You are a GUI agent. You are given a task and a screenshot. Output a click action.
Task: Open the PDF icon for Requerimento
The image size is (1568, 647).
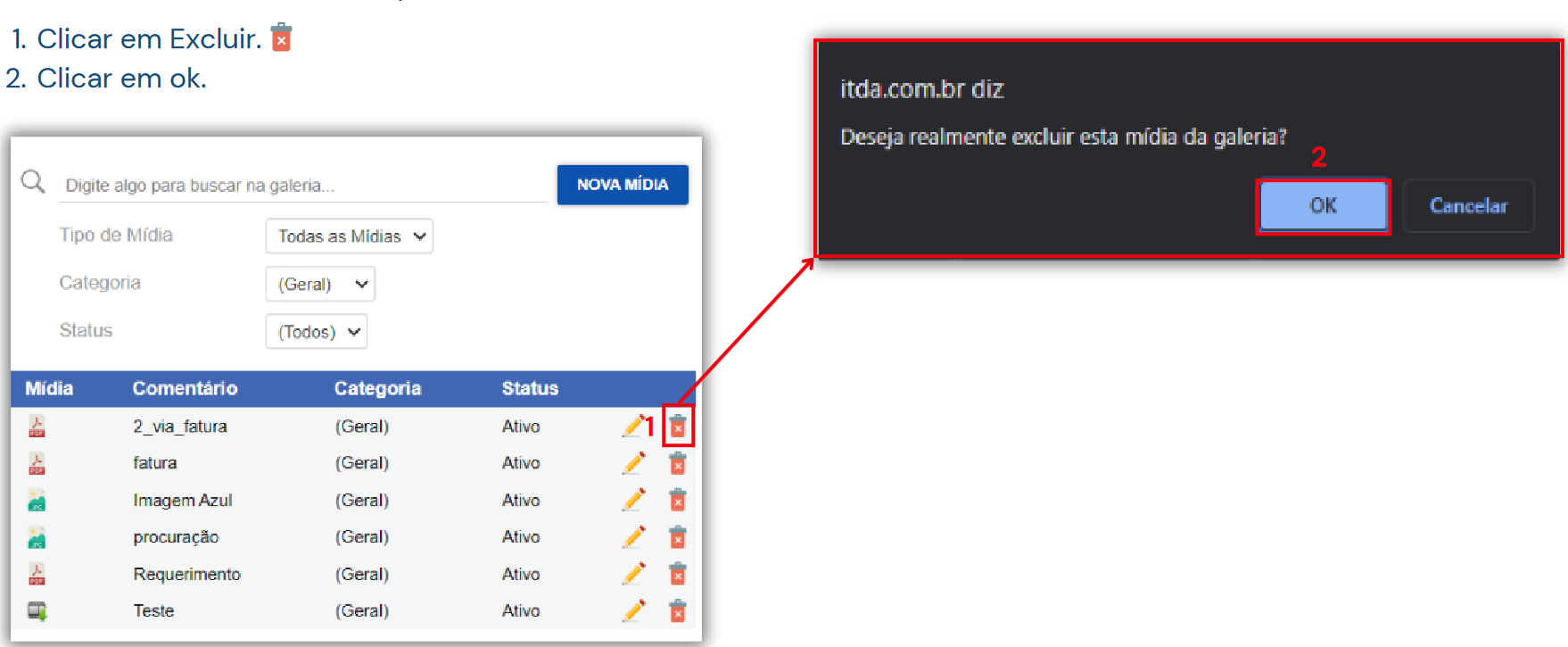pyautogui.click(x=37, y=574)
